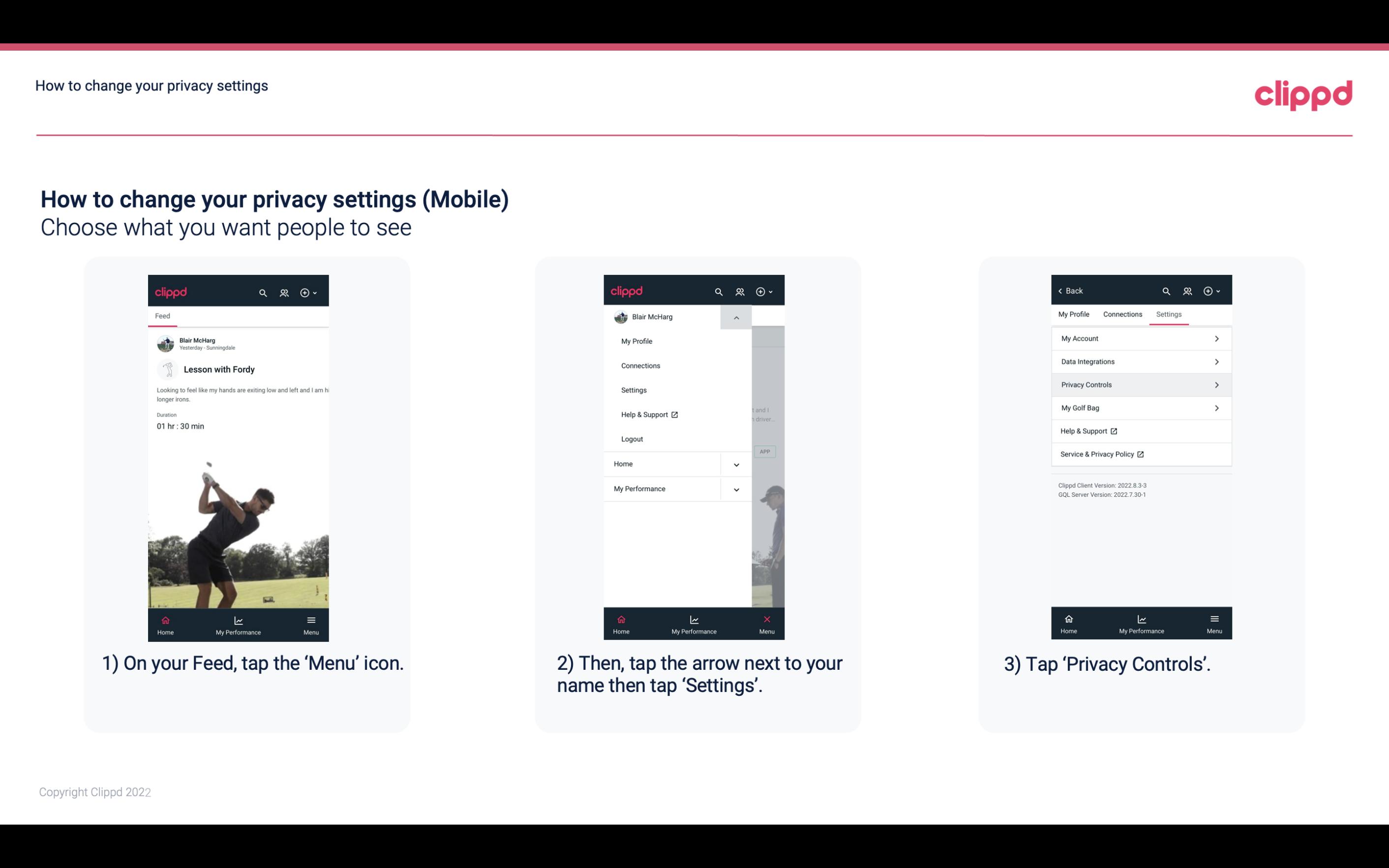Select Connections option in Settings screen
The height and width of the screenshot is (868, 1389).
click(1122, 314)
